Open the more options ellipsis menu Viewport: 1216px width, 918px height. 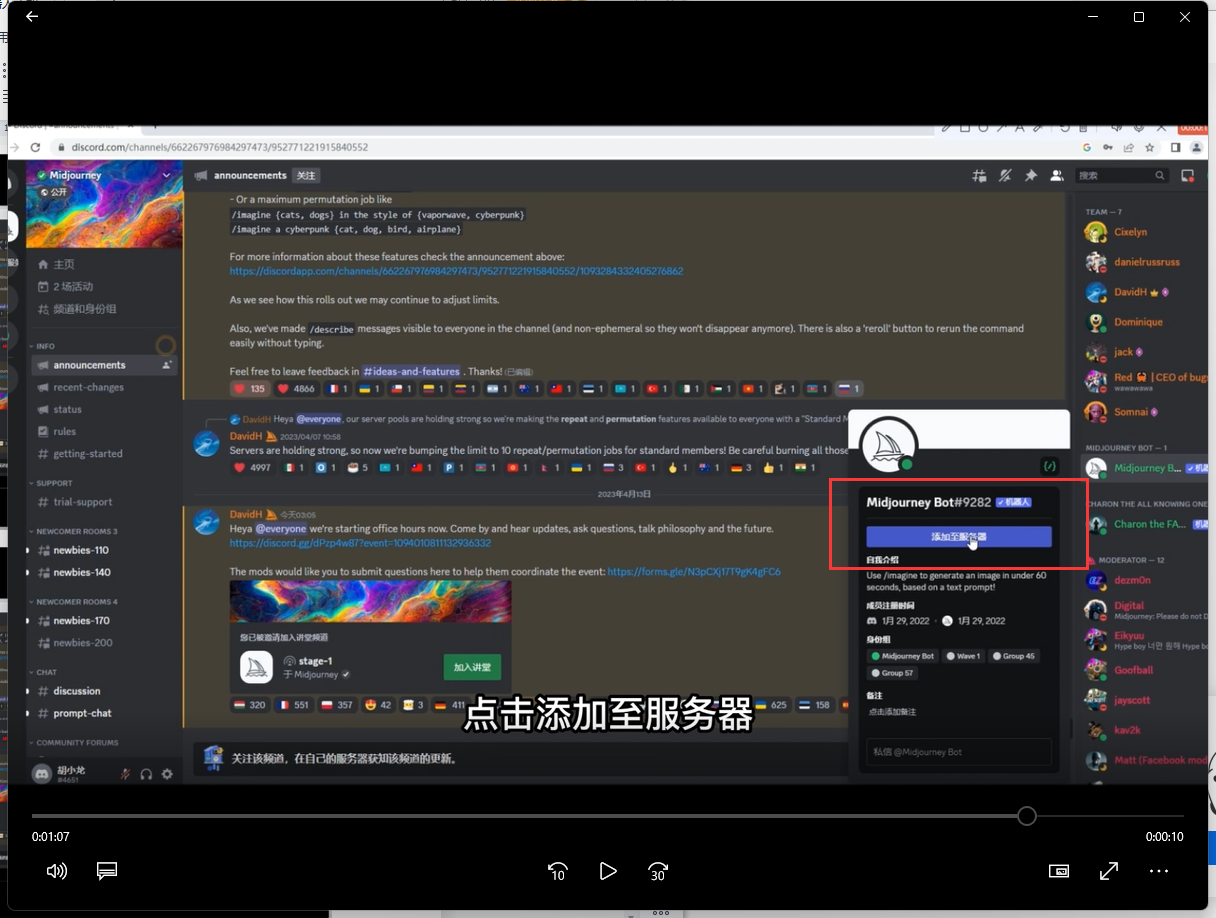pos(1159,871)
